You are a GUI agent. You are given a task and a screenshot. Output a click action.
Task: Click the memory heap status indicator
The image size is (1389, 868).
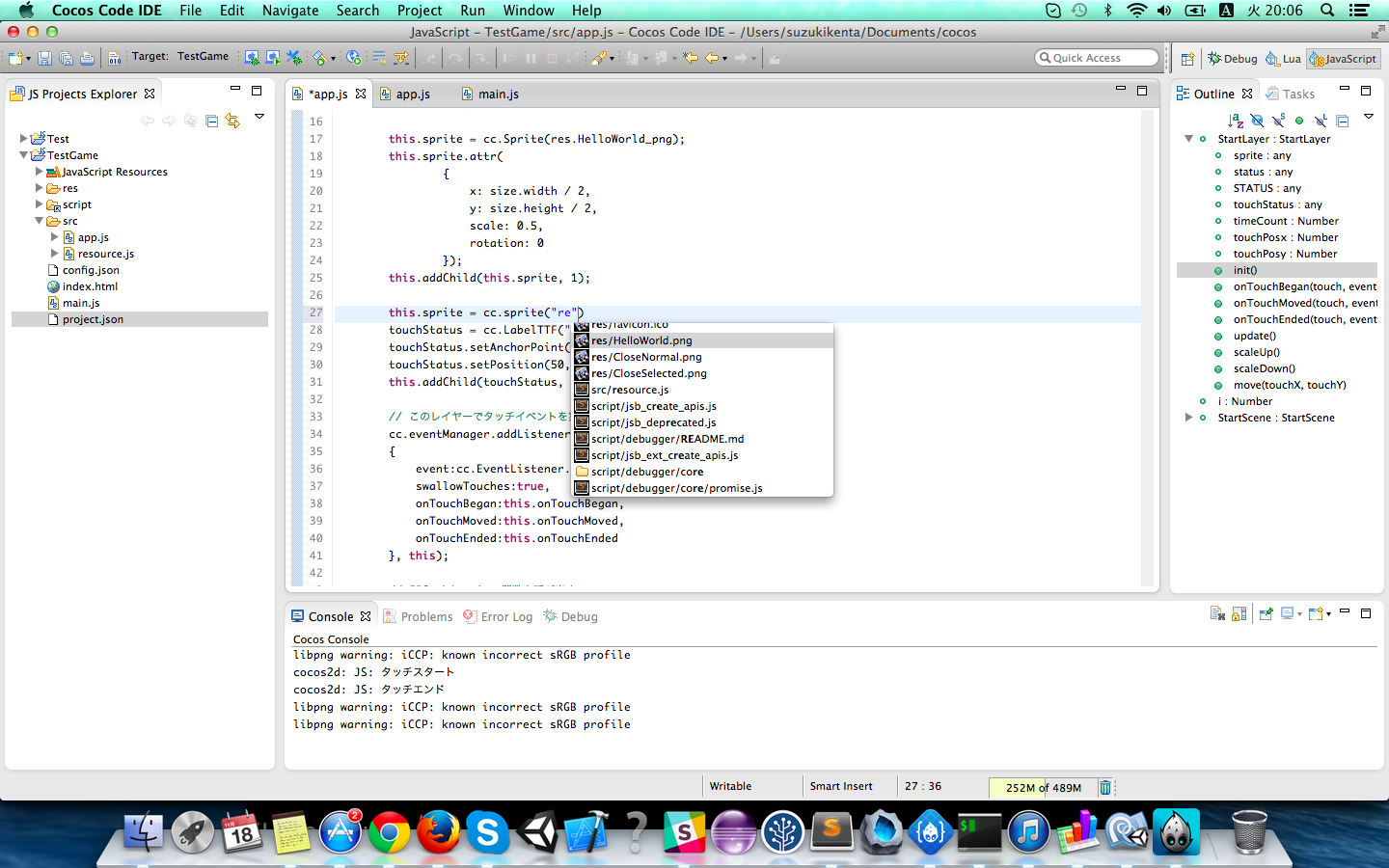click(1044, 787)
